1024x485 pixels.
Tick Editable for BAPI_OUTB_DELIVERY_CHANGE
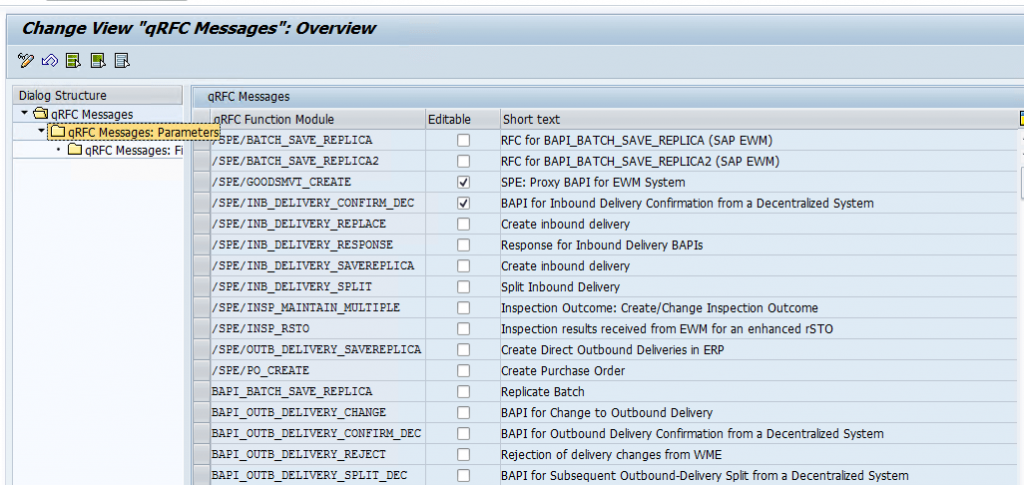click(x=463, y=413)
